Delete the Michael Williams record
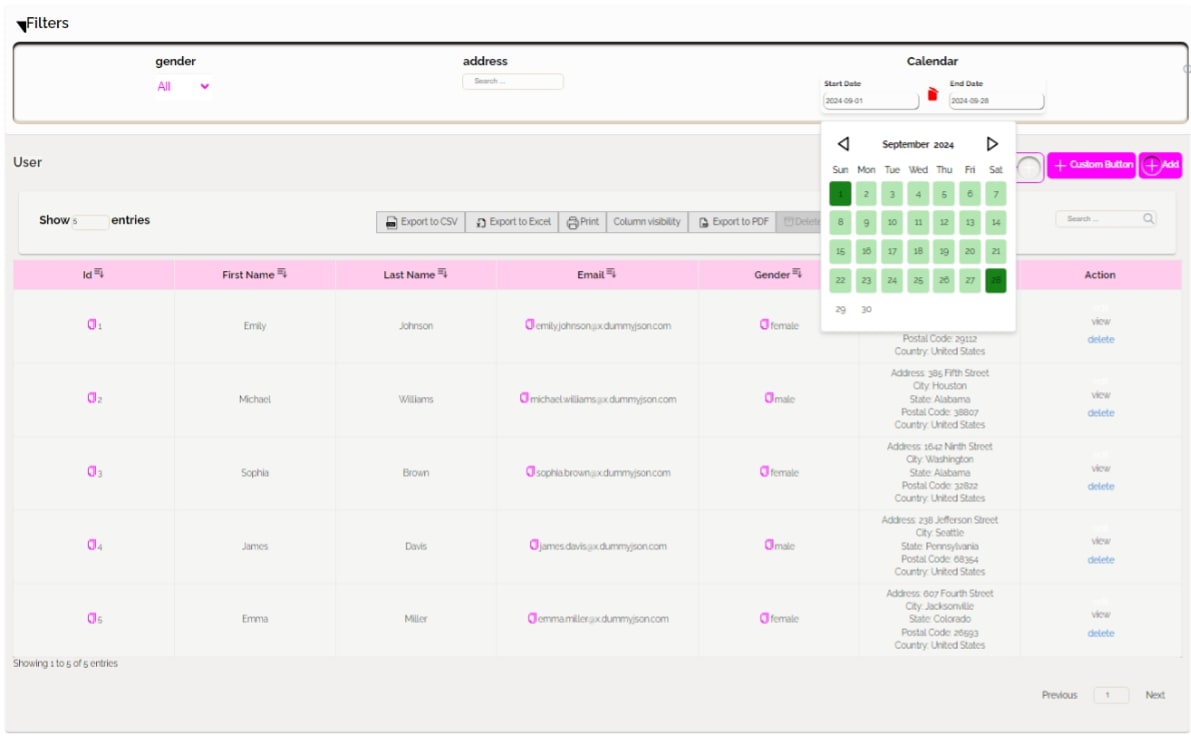The width and height of the screenshot is (1191, 736). tap(1101, 411)
